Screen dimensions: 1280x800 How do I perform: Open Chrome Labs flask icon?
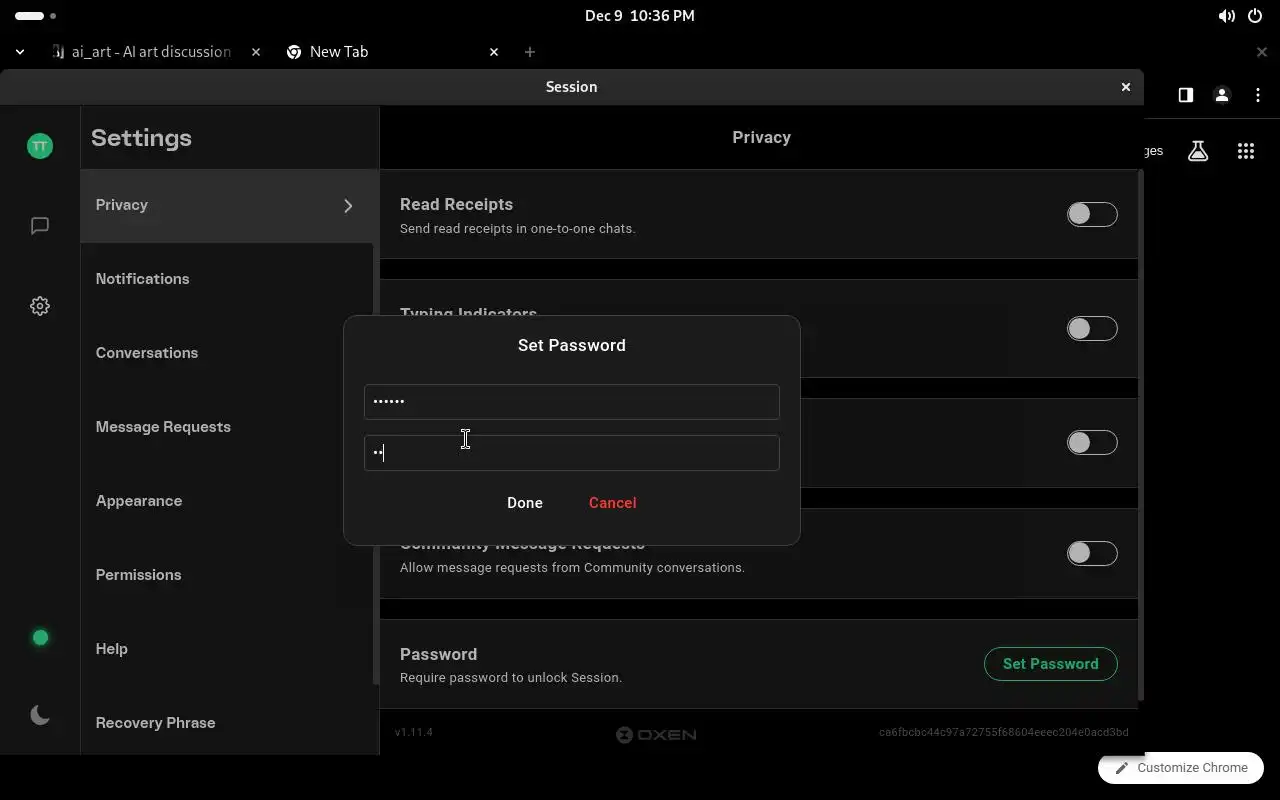pyautogui.click(x=1198, y=151)
